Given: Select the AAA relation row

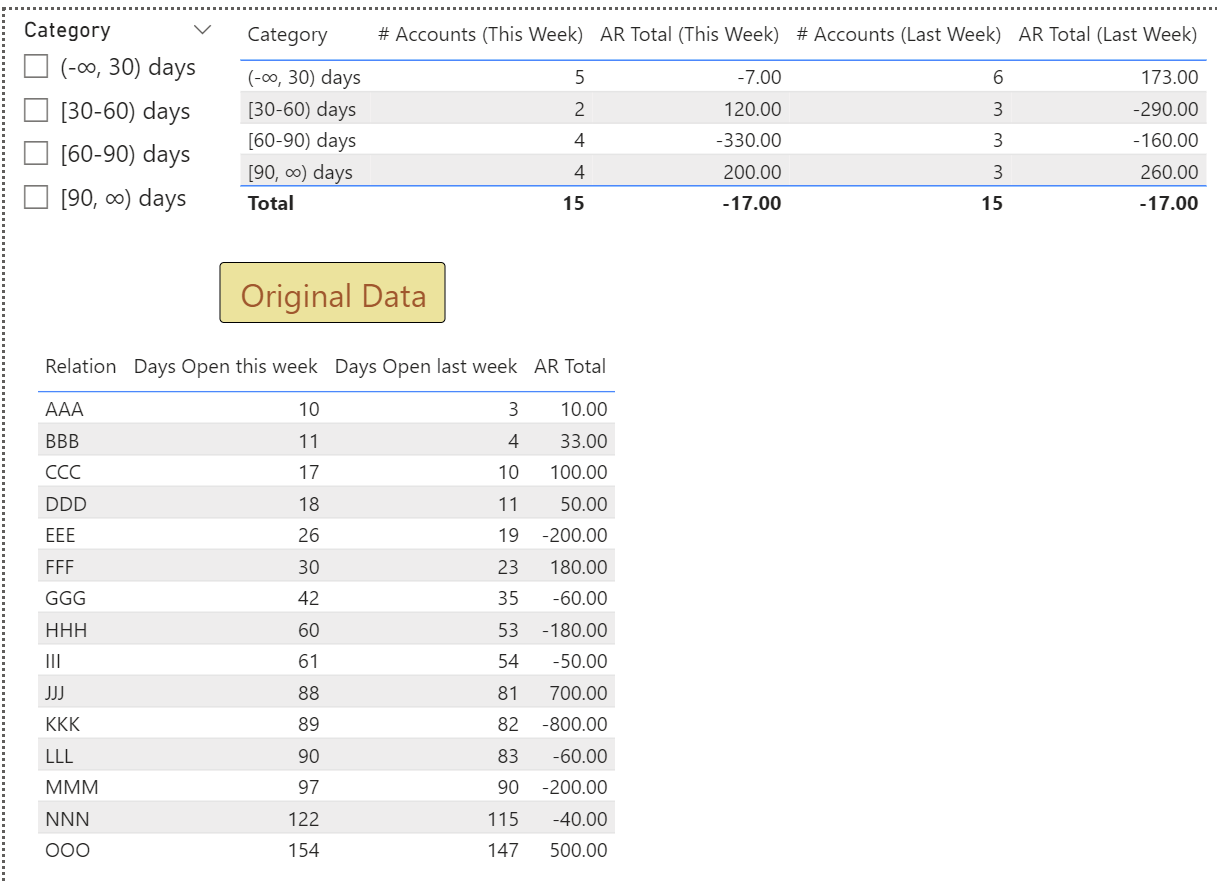Looking at the screenshot, I should (x=327, y=409).
